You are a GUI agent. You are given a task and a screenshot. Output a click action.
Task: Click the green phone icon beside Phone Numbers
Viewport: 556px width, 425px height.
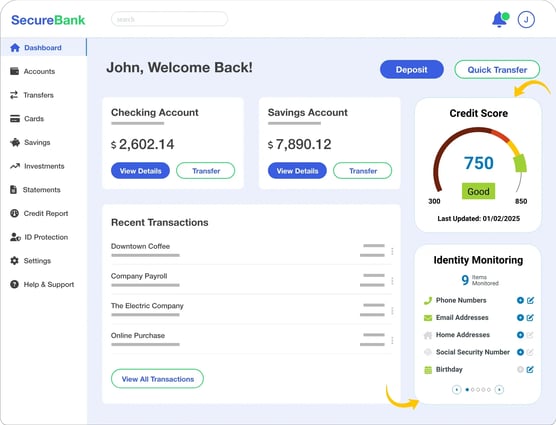click(x=428, y=301)
